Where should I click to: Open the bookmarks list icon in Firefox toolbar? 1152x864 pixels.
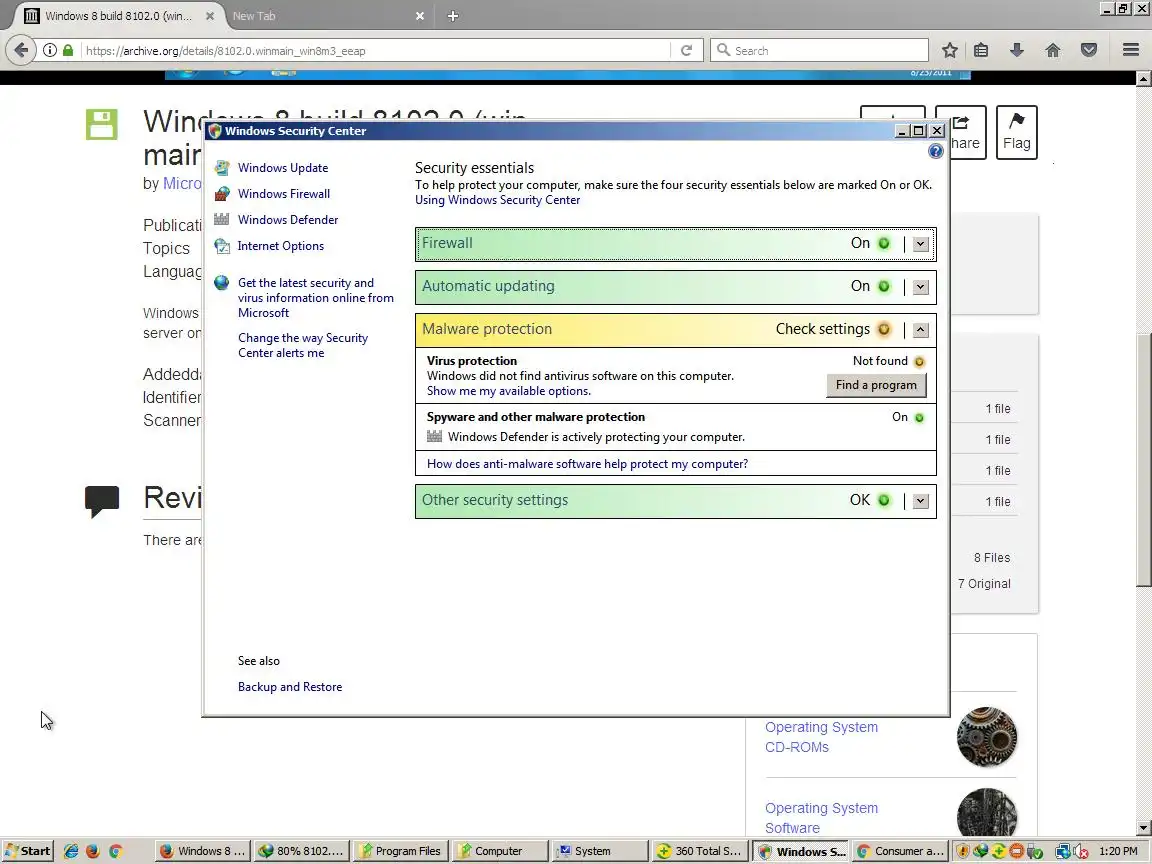coord(981,50)
